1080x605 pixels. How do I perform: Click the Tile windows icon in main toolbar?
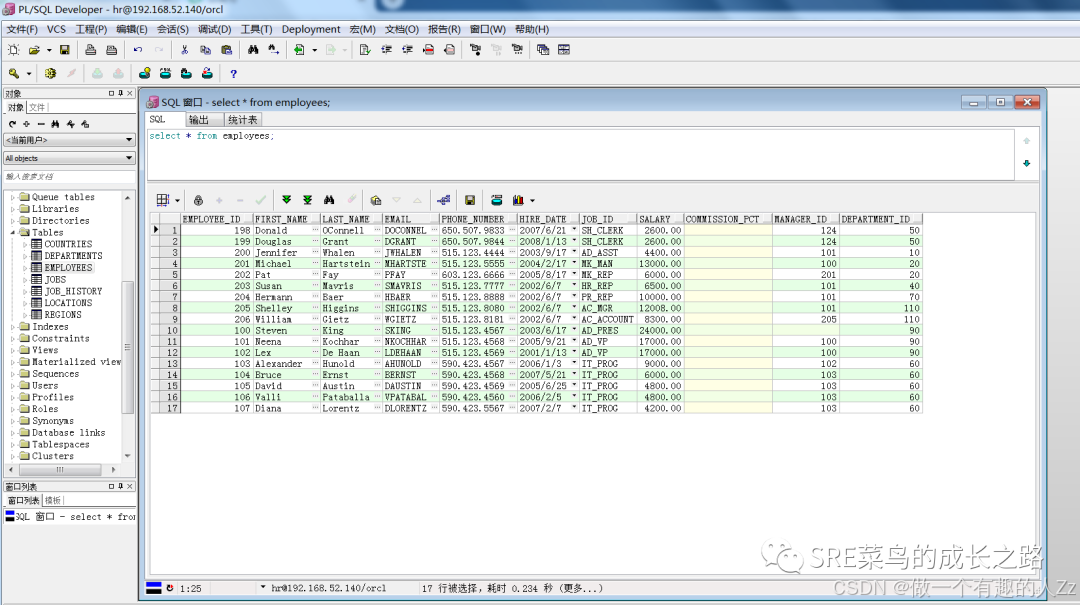[x=564, y=50]
